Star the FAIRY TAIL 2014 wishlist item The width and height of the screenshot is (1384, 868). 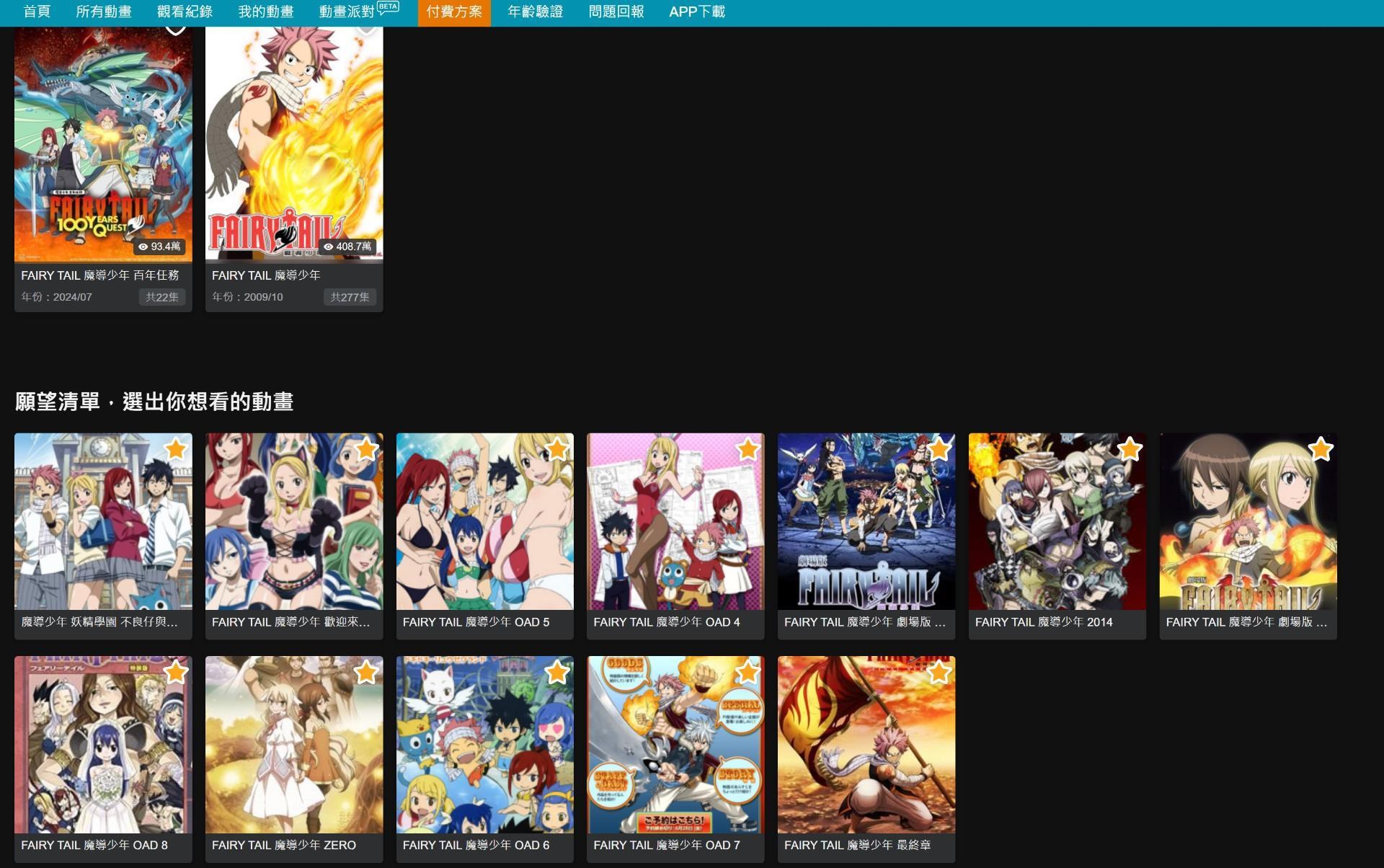pyautogui.click(x=1130, y=450)
